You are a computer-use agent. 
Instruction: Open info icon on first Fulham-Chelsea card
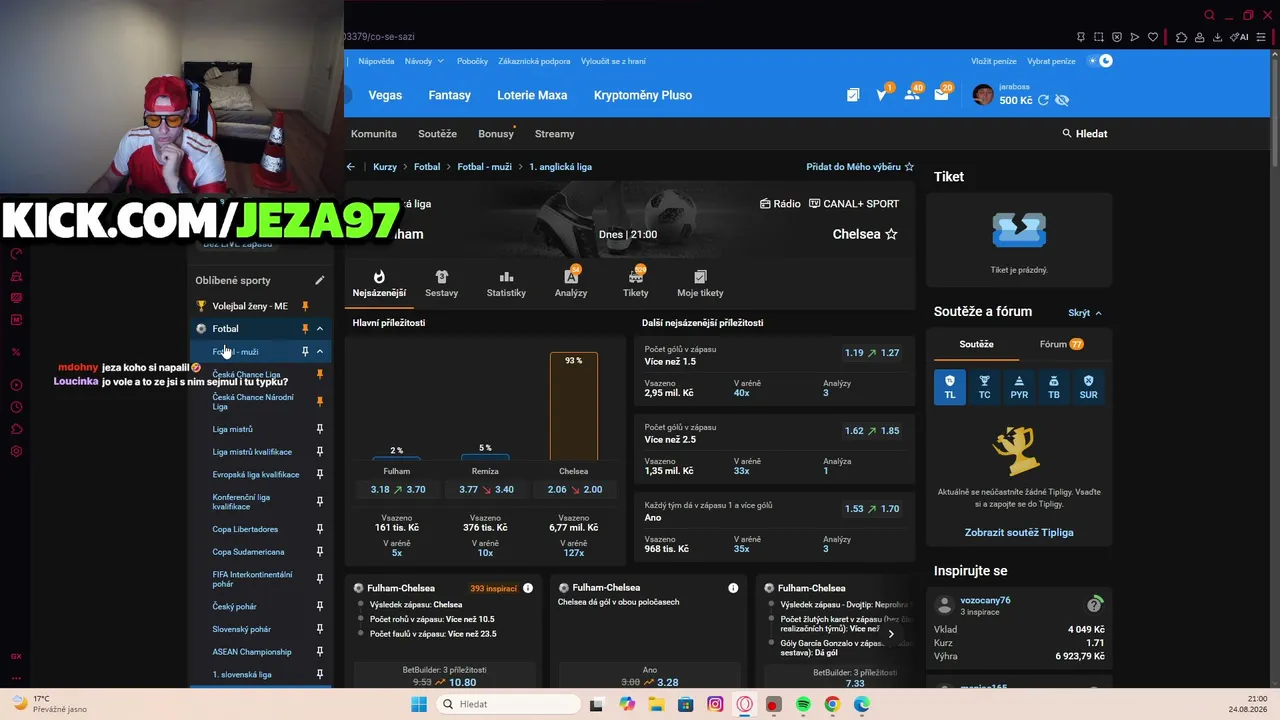[528, 588]
